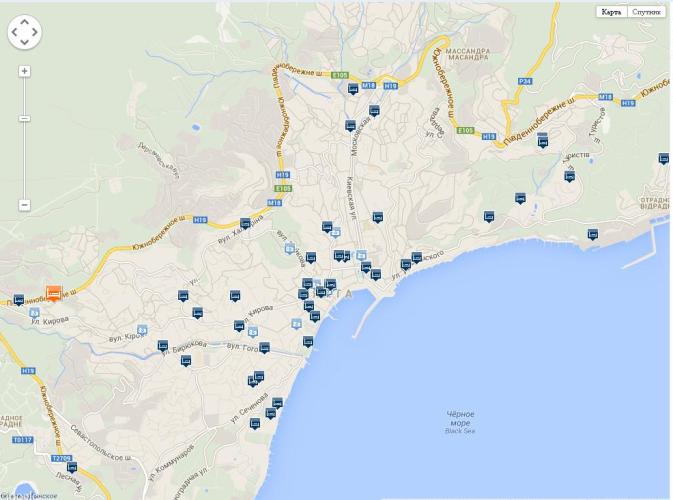Pan the map left with the left arrow
This screenshot has width=673, height=500.
14,31
